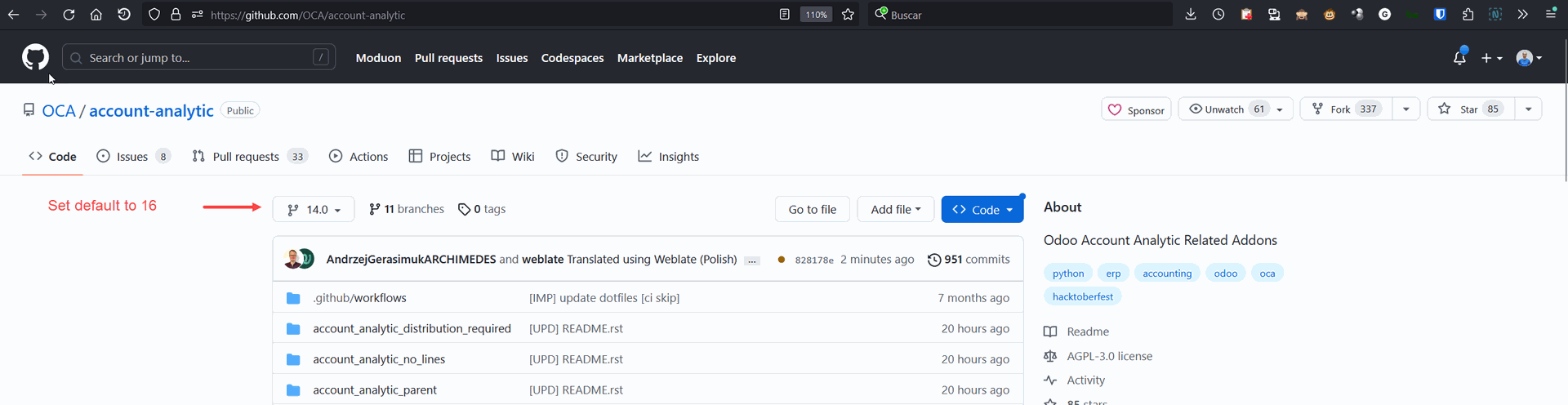Open the .github/workflows folder
Screen dimensions: 1568x405
pyautogui.click(x=359, y=298)
